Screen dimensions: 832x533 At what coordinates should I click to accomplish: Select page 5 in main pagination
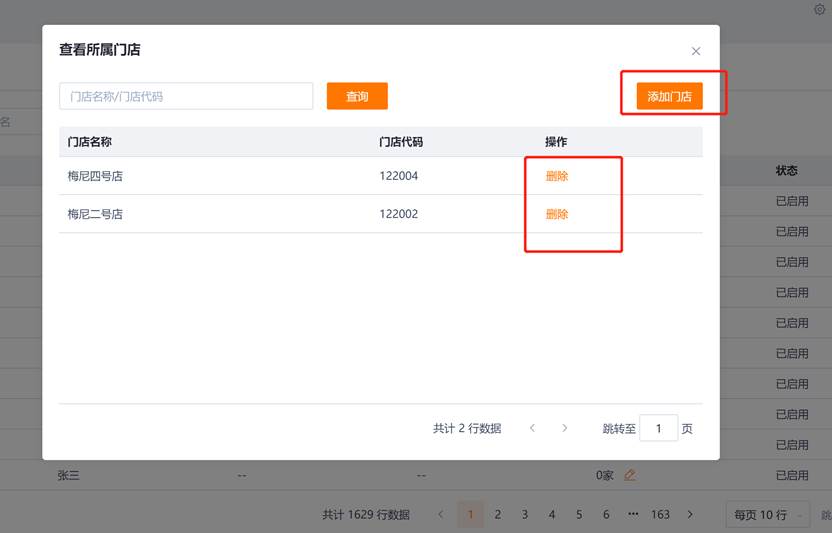(579, 514)
